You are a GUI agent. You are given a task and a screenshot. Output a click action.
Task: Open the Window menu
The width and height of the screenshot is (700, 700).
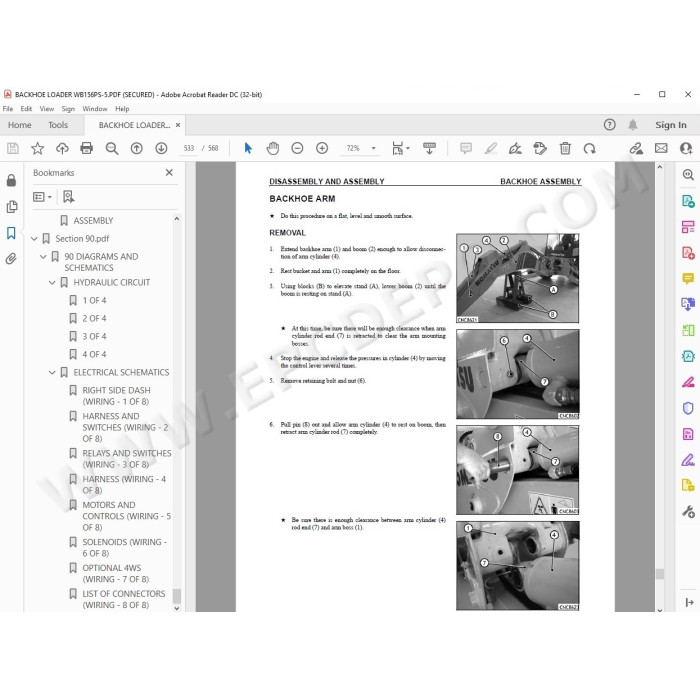click(x=95, y=108)
